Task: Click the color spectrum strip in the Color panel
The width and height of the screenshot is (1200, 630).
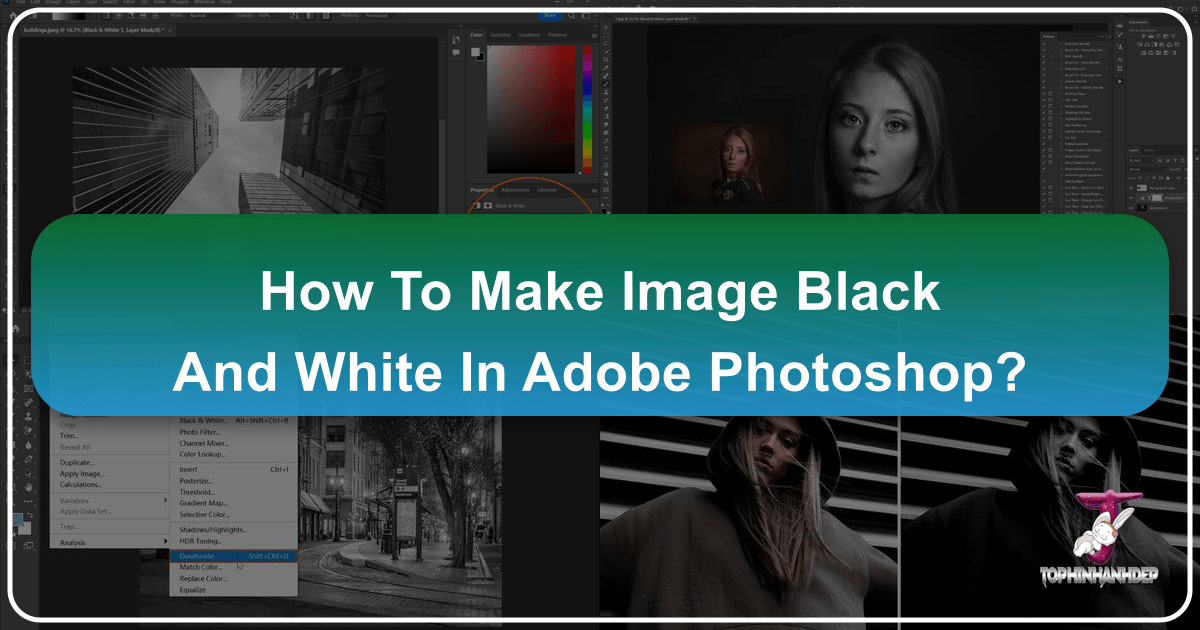Action: point(587,110)
